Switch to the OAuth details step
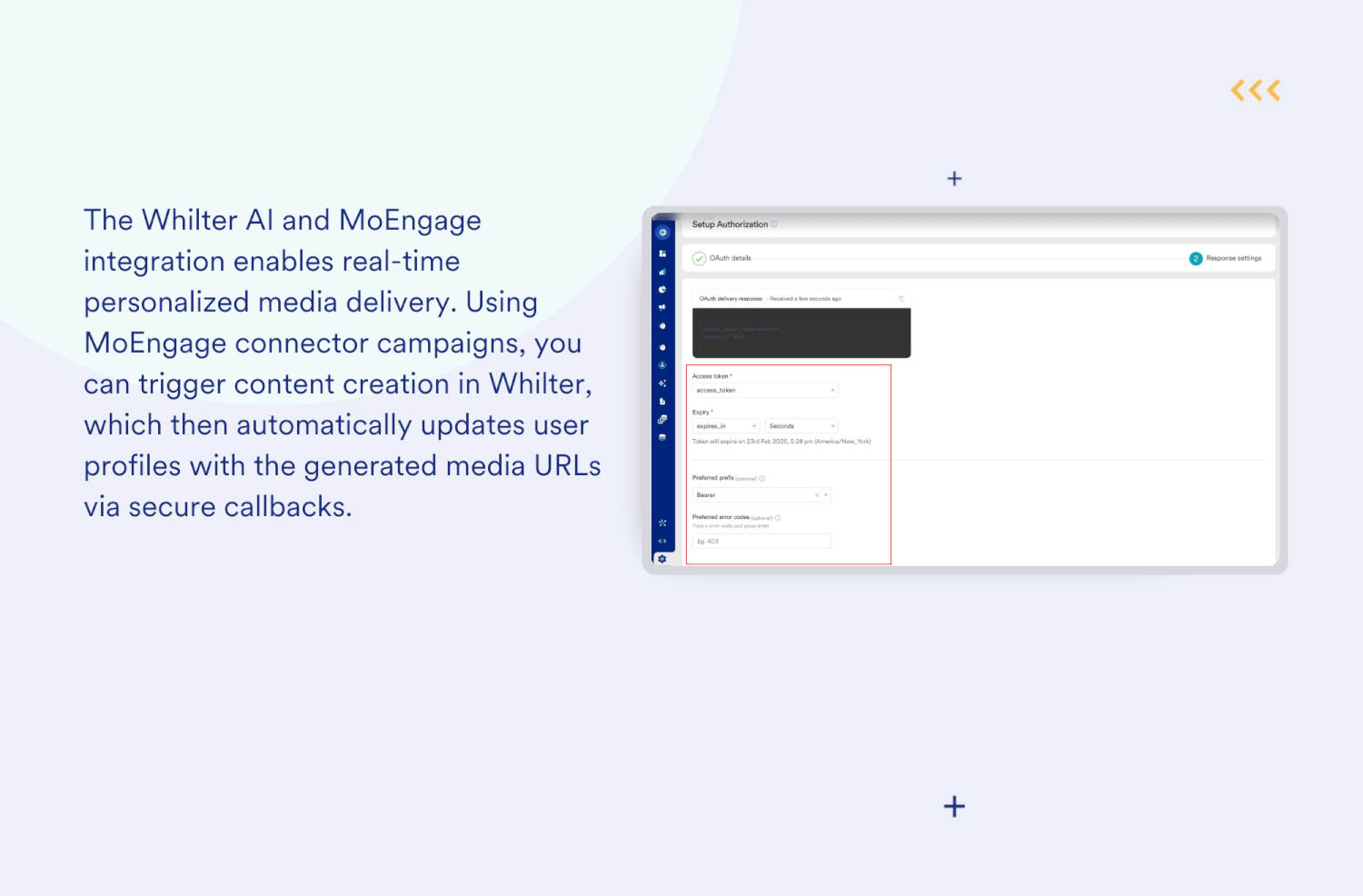The image size is (1363, 896). pyautogui.click(x=732, y=258)
